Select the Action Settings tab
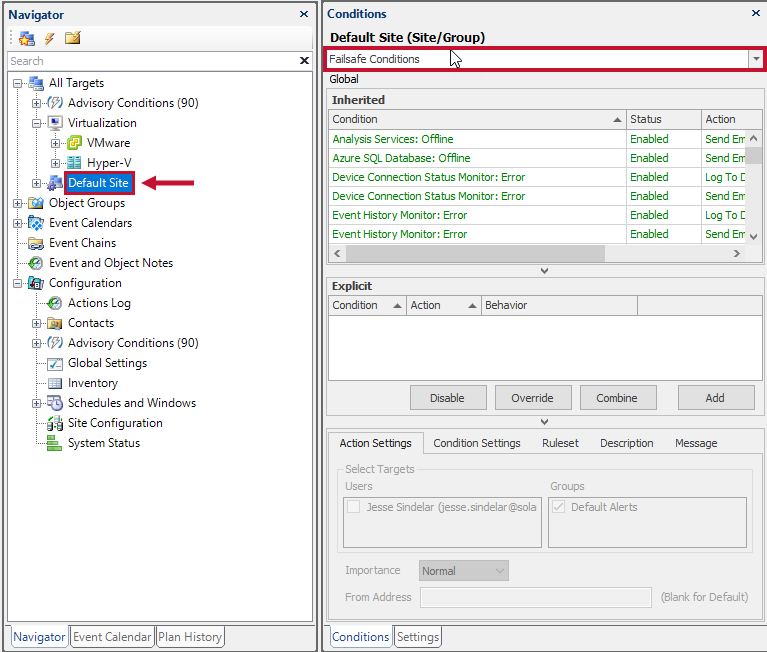This screenshot has width=767, height=652. click(x=375, y=443)
